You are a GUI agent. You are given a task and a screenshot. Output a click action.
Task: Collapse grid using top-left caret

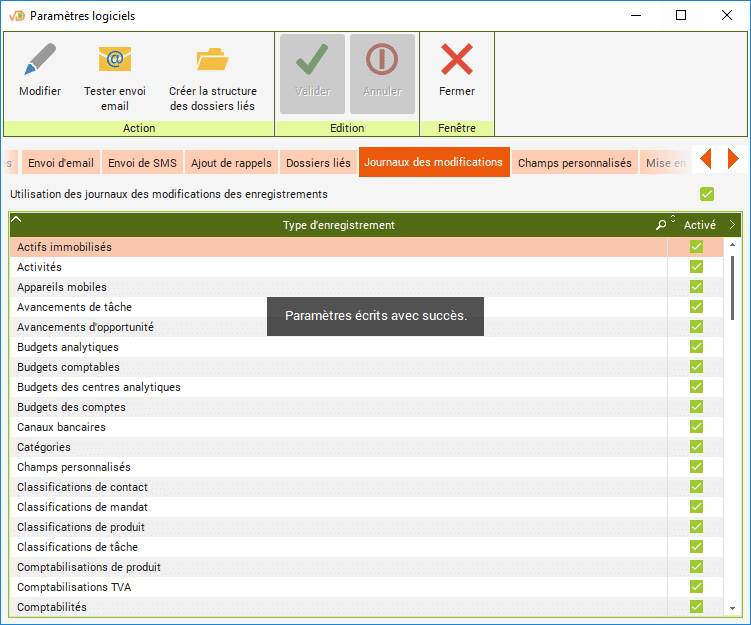(x=16, y=220)
